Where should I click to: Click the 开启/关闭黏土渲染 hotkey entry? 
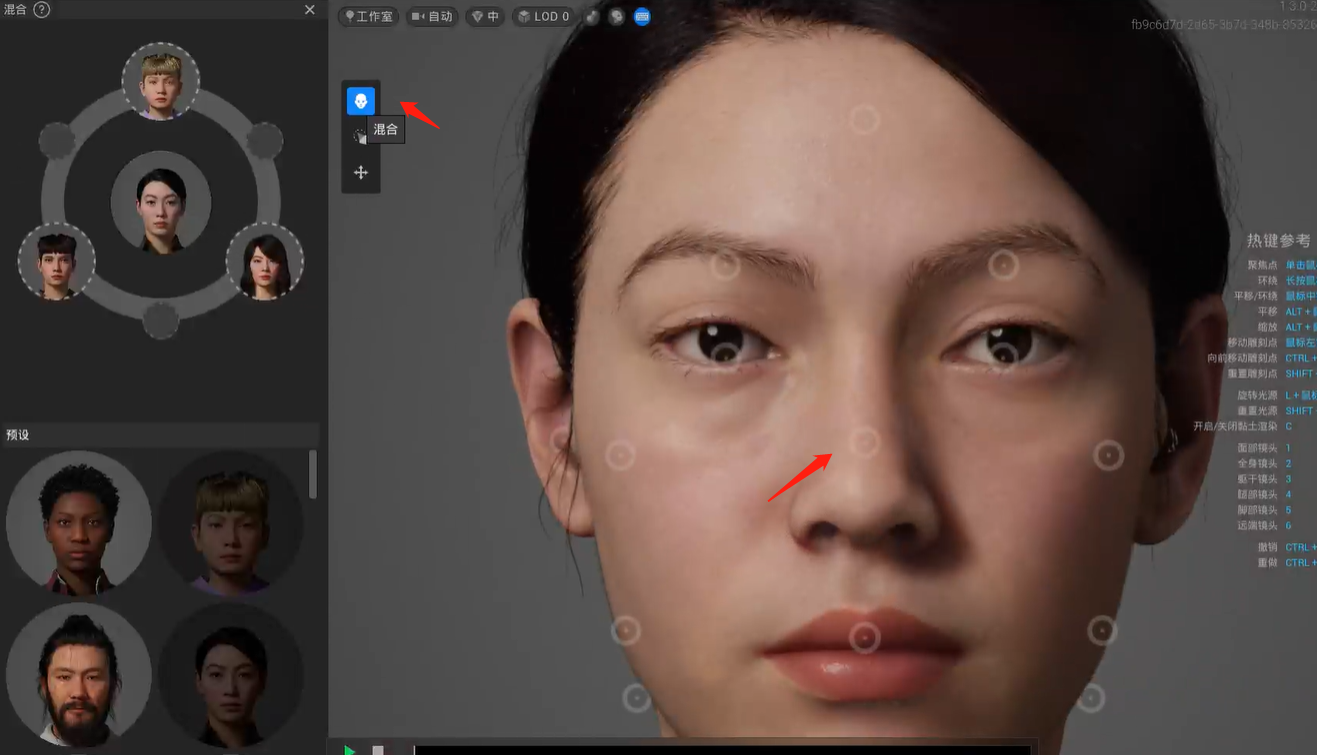(x=1243, y=426)
